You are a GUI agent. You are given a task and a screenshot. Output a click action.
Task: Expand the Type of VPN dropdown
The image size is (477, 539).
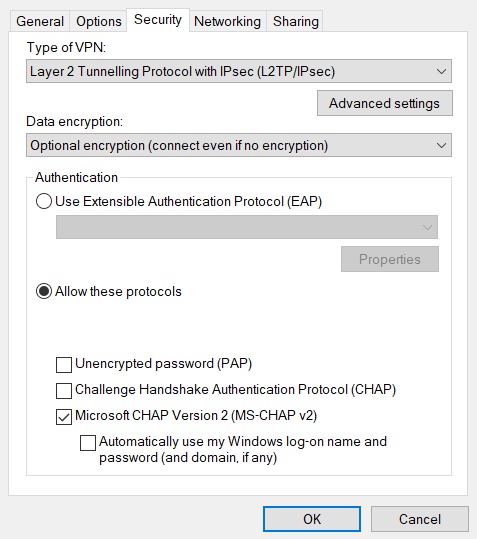pos(239,71)
